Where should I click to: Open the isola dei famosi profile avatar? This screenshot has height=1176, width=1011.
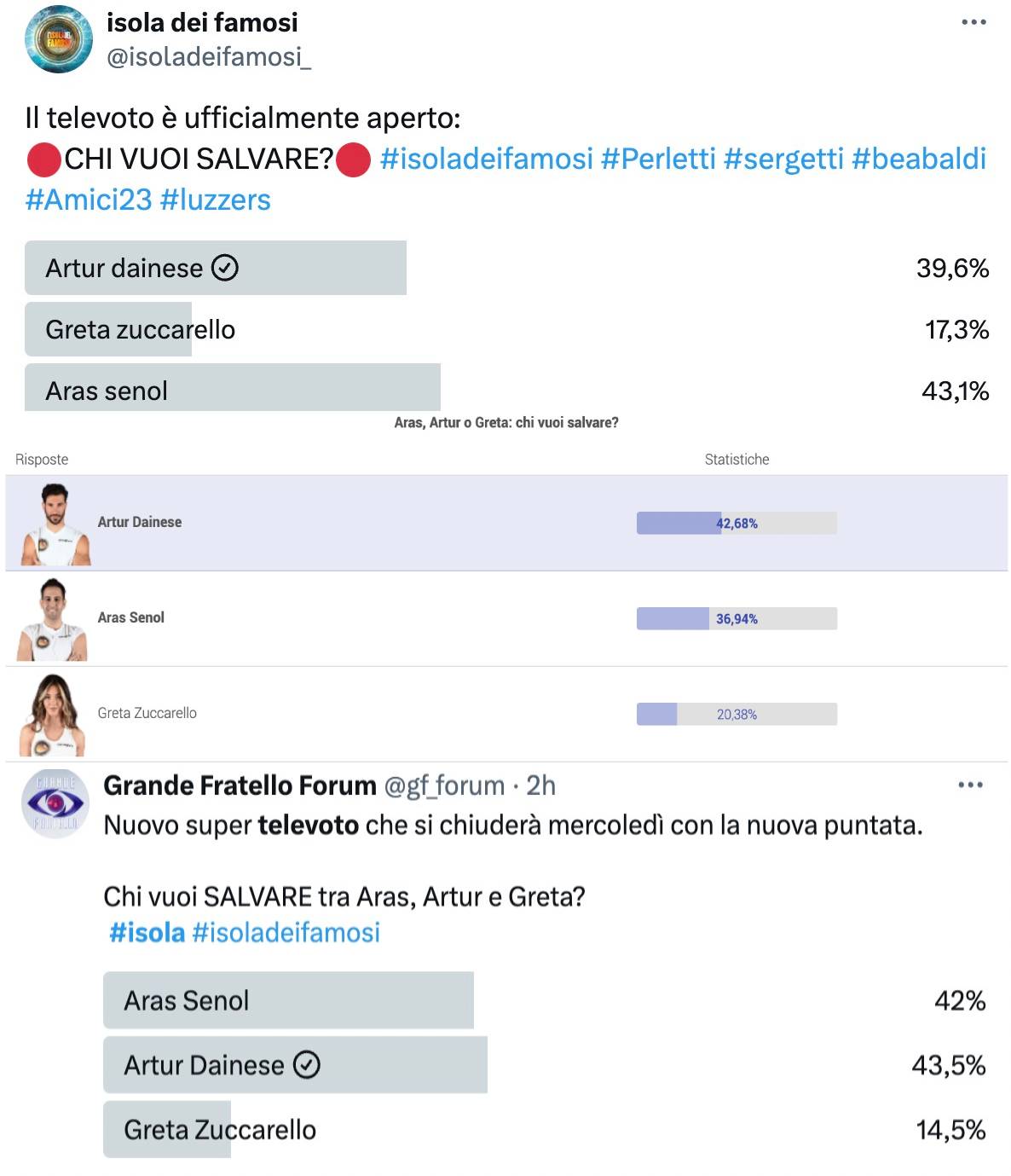59,39
